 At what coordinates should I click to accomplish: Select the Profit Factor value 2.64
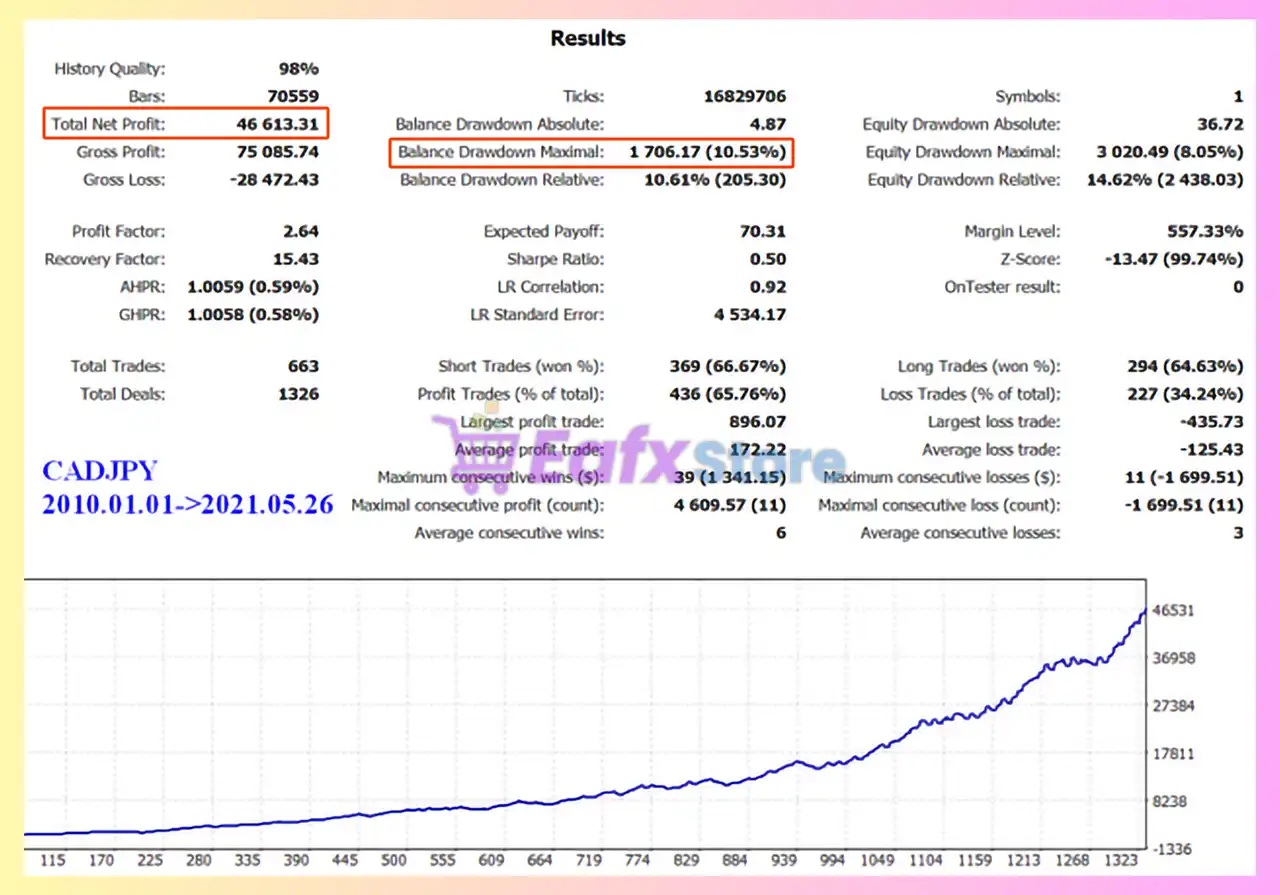pyautogui.click(x=301, y=232)
